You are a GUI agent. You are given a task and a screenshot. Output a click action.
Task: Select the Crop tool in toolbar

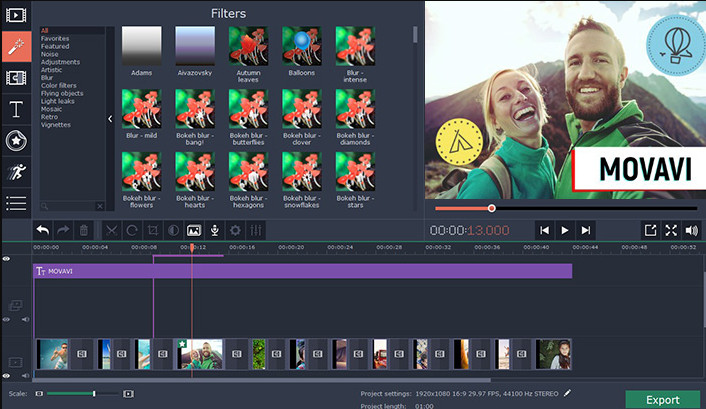pos(152,230)
